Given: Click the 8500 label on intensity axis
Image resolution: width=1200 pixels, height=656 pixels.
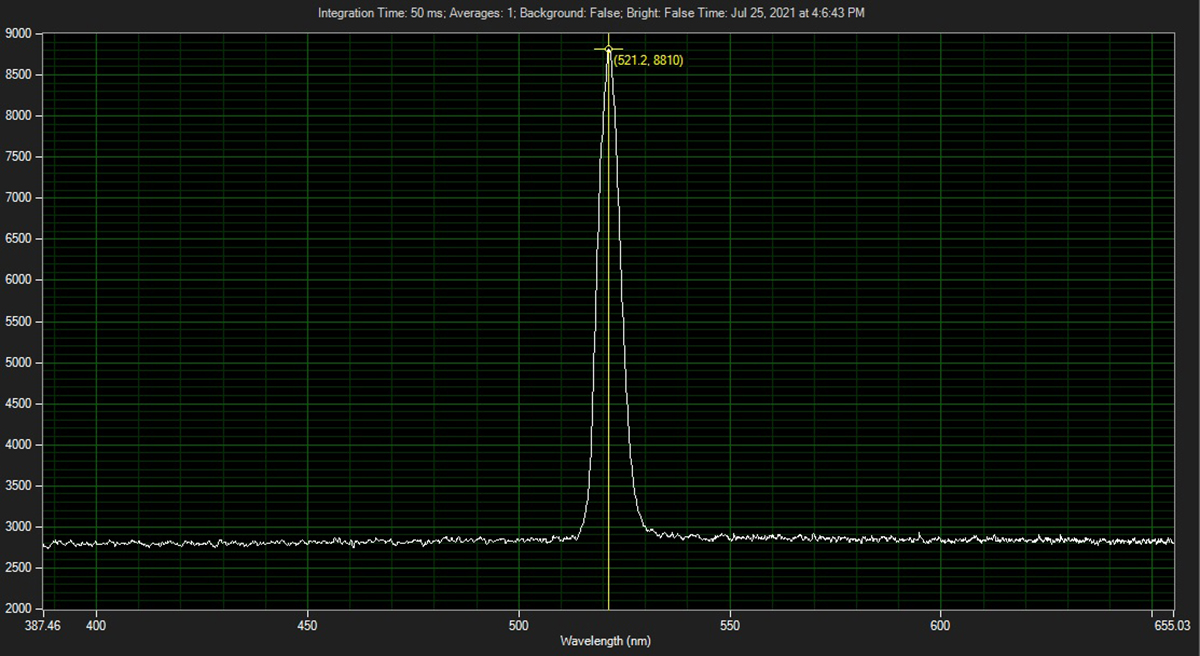Looking at the screenshot, I should pyautogui.click(x=19, y=75).
